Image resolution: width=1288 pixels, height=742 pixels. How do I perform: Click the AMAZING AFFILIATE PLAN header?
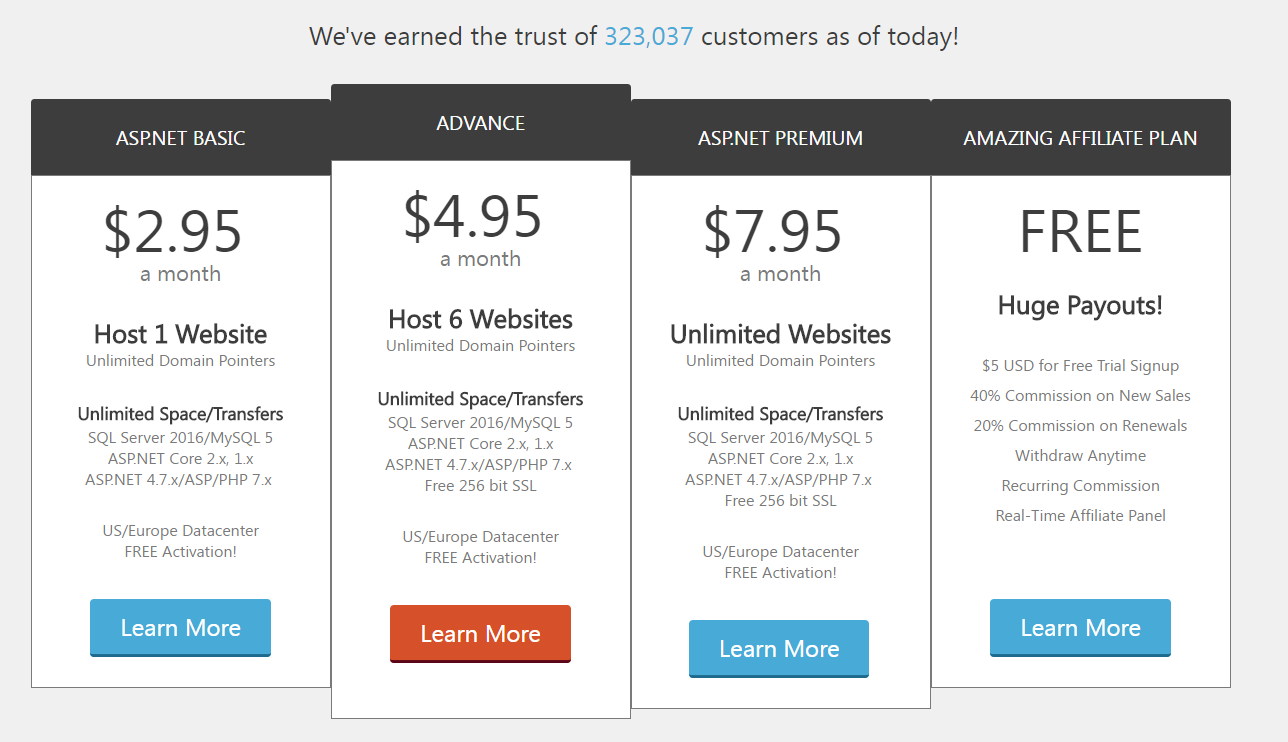pyautogui.click(x=1080, y=138)
